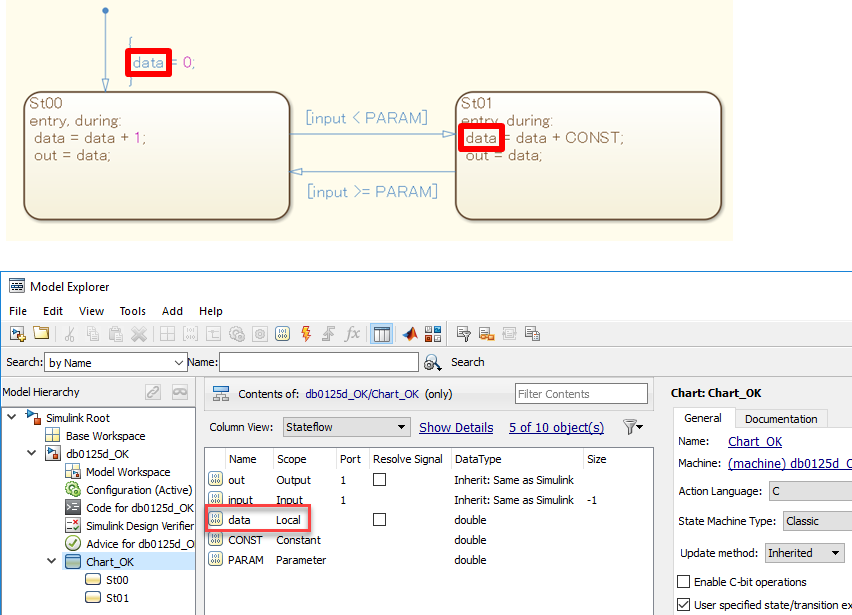Click the New Model toolbar icon
Viewport: 852px width, 615px height.
click(x=18, y=334)
